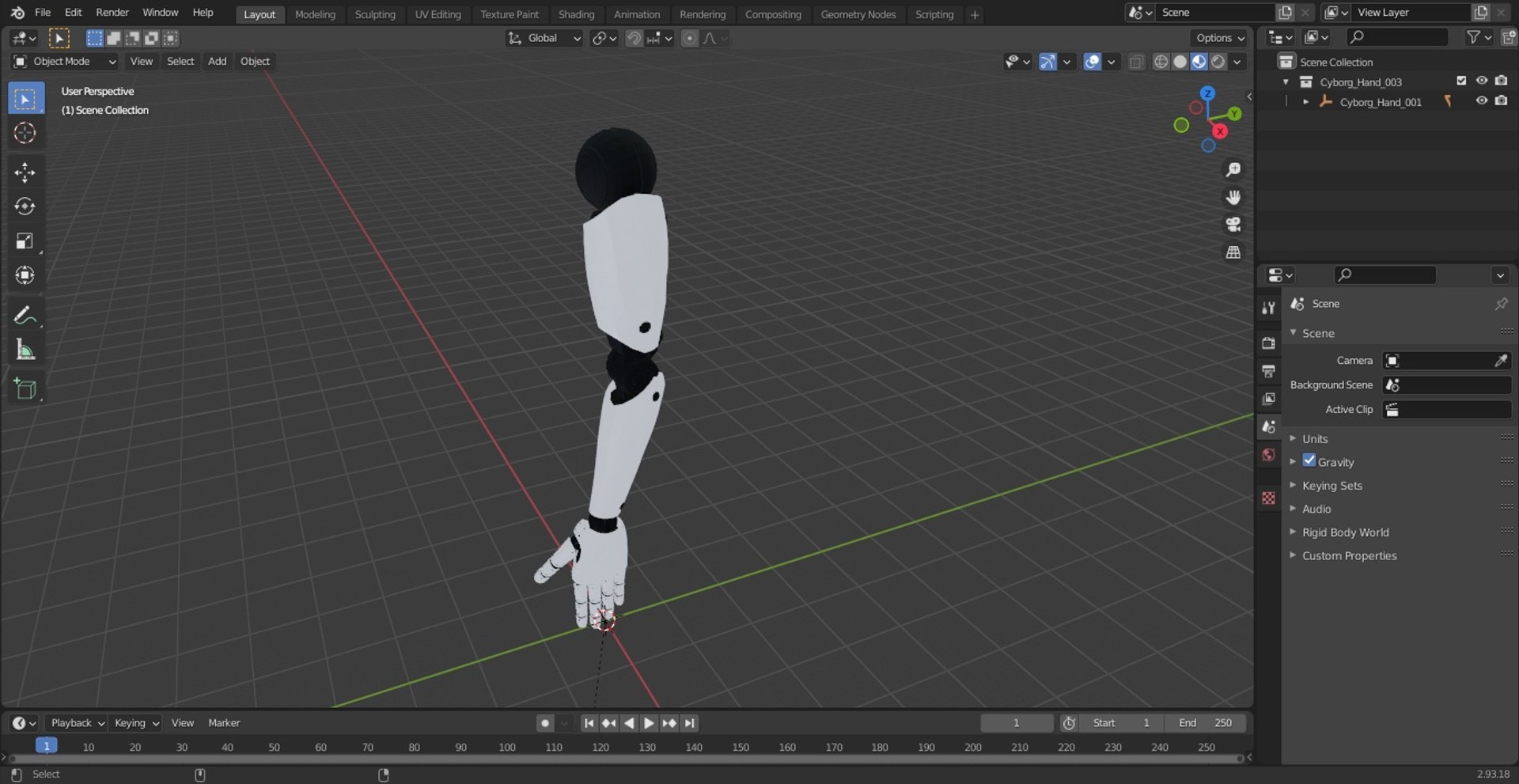Open the Render menu
1519x784 pixels.
pos(112,13)
